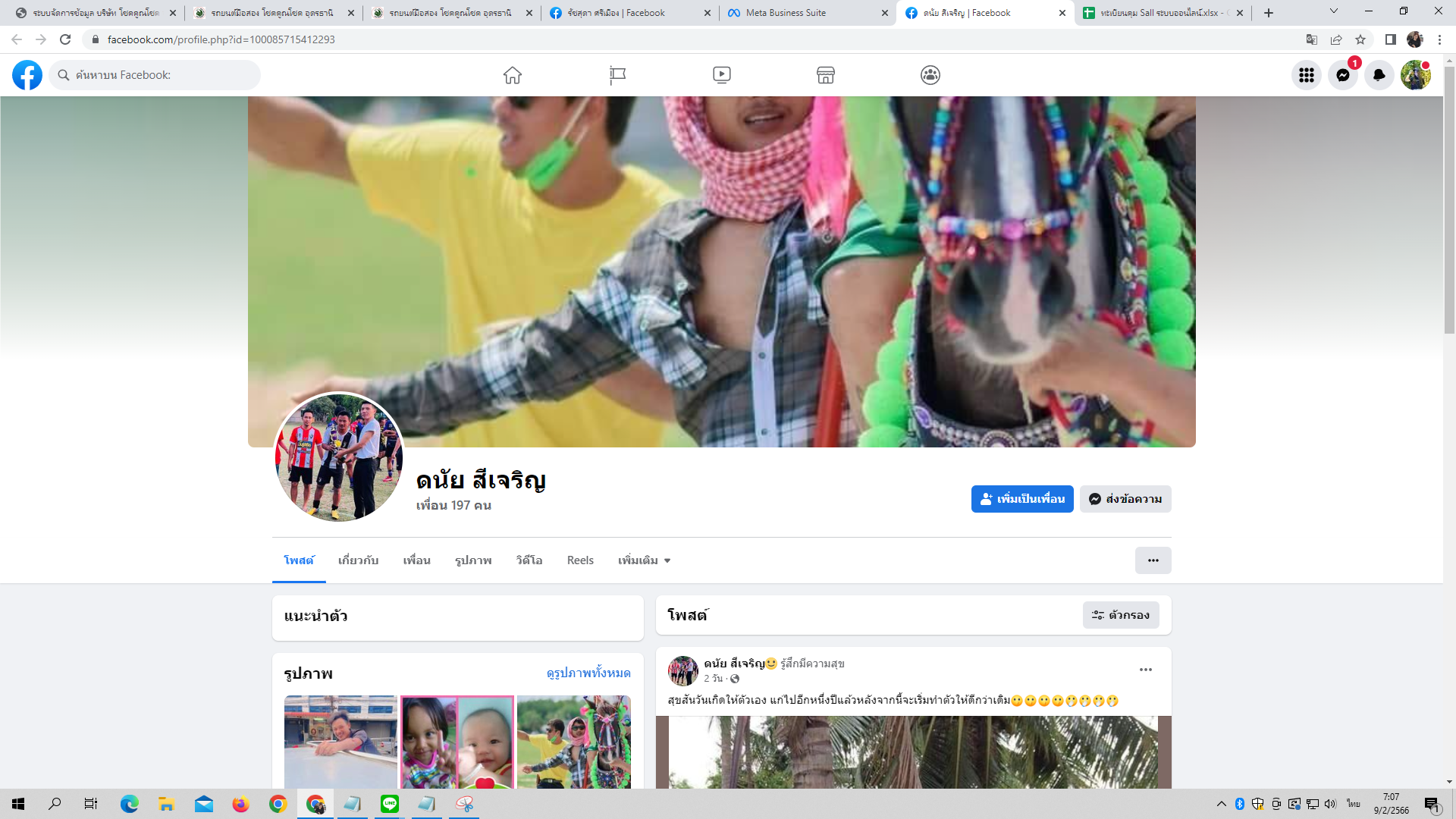Open the Groups icon in top navigation
Screen dimensions: 1456x819
(x=930, y=75)
